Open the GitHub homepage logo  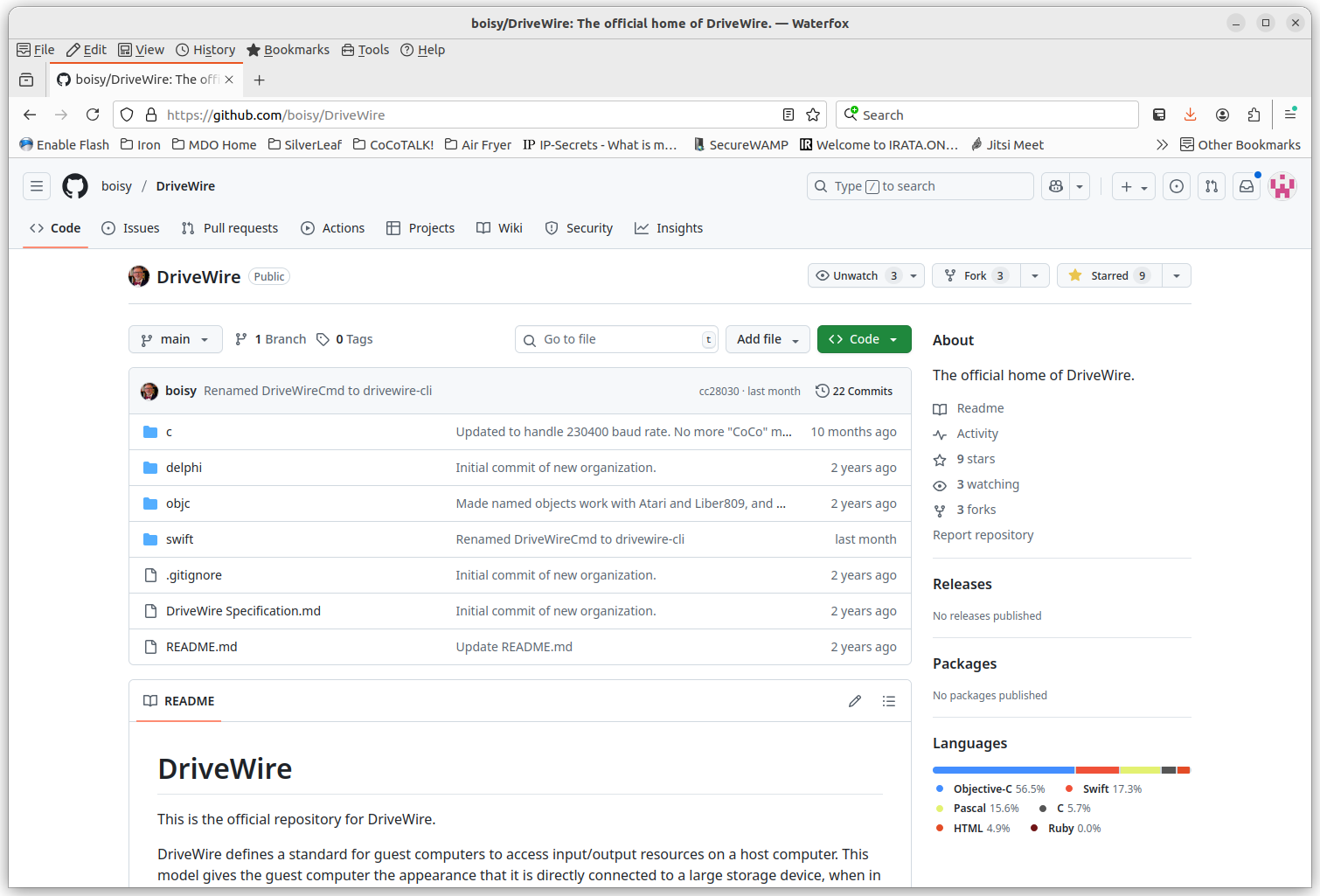pos(75,186)
